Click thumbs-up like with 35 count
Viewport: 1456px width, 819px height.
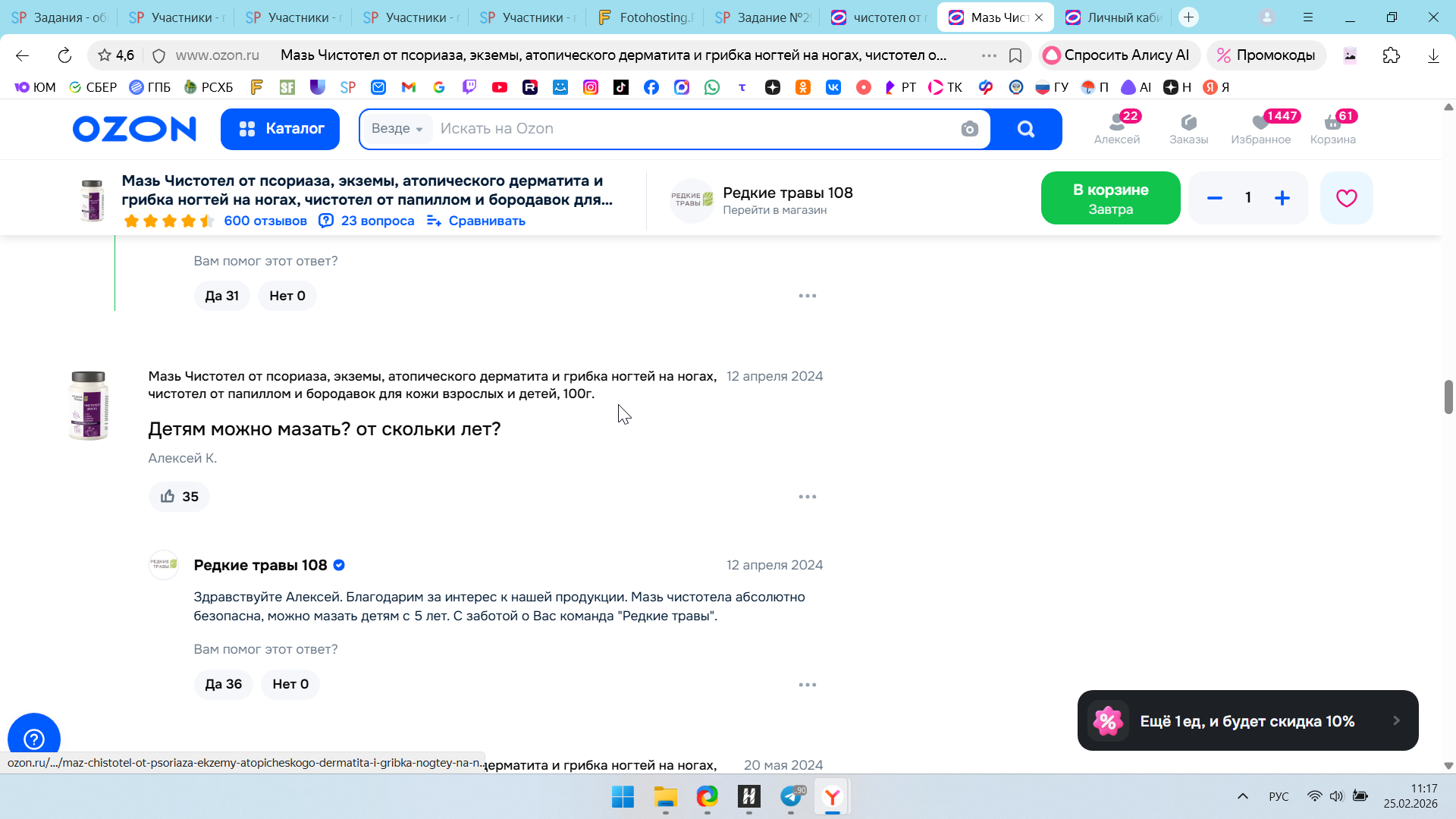179,497
